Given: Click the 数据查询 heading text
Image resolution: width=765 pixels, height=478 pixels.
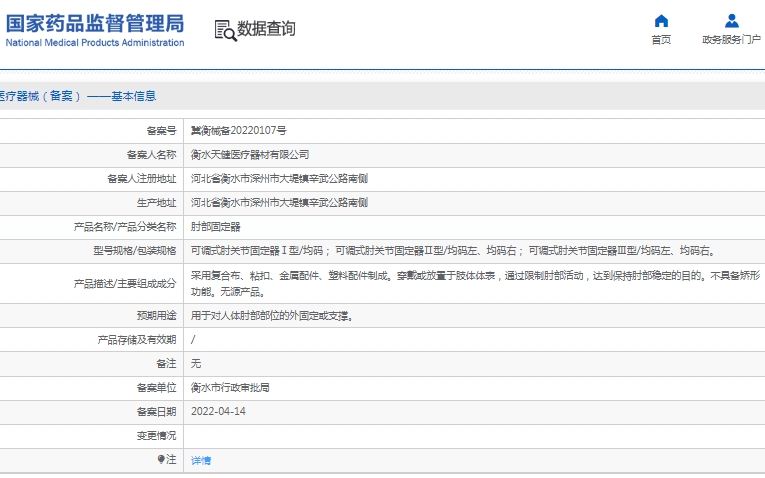Looking at the screenshot, I should (x=266, y=29).
